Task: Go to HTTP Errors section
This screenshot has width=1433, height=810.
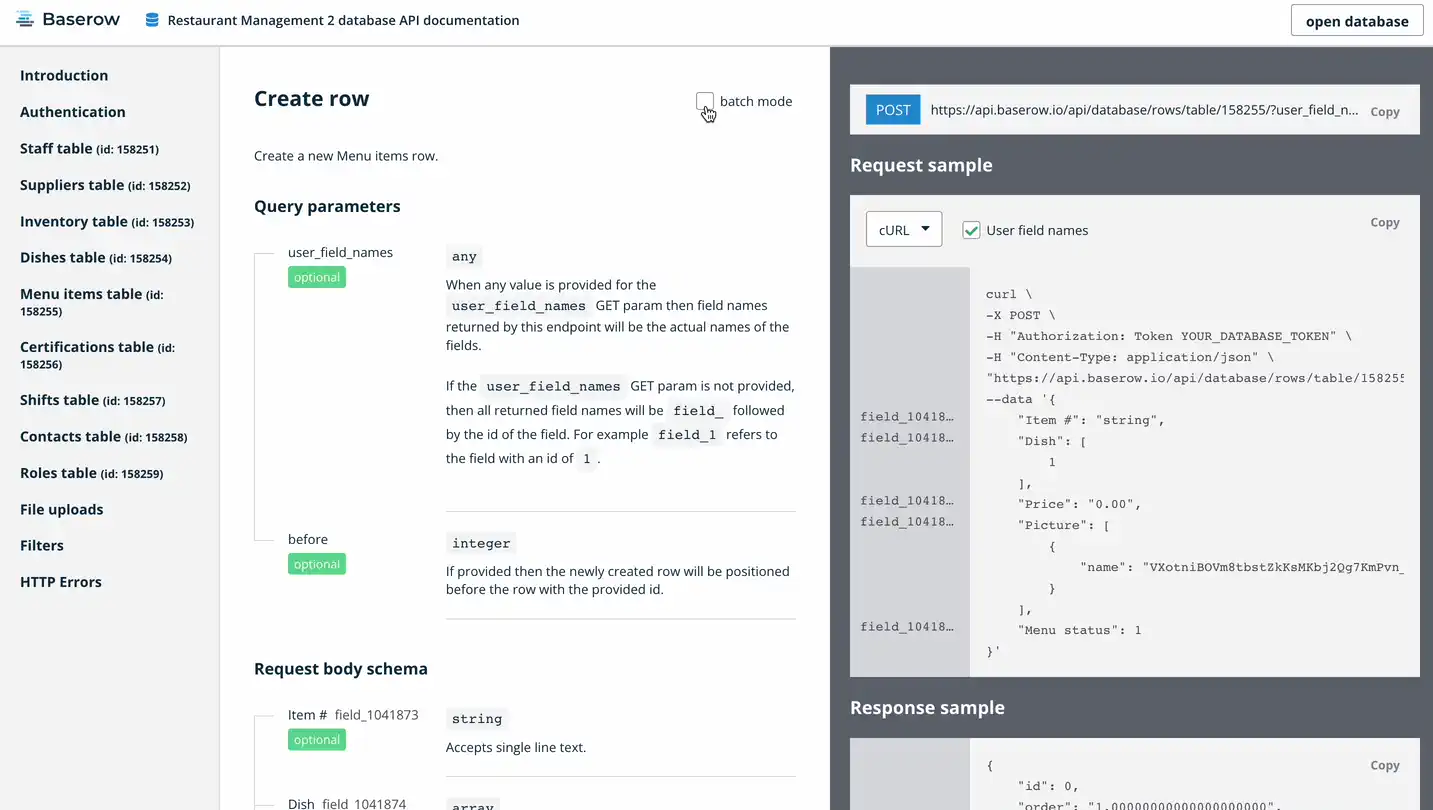Action: [61, 582]
